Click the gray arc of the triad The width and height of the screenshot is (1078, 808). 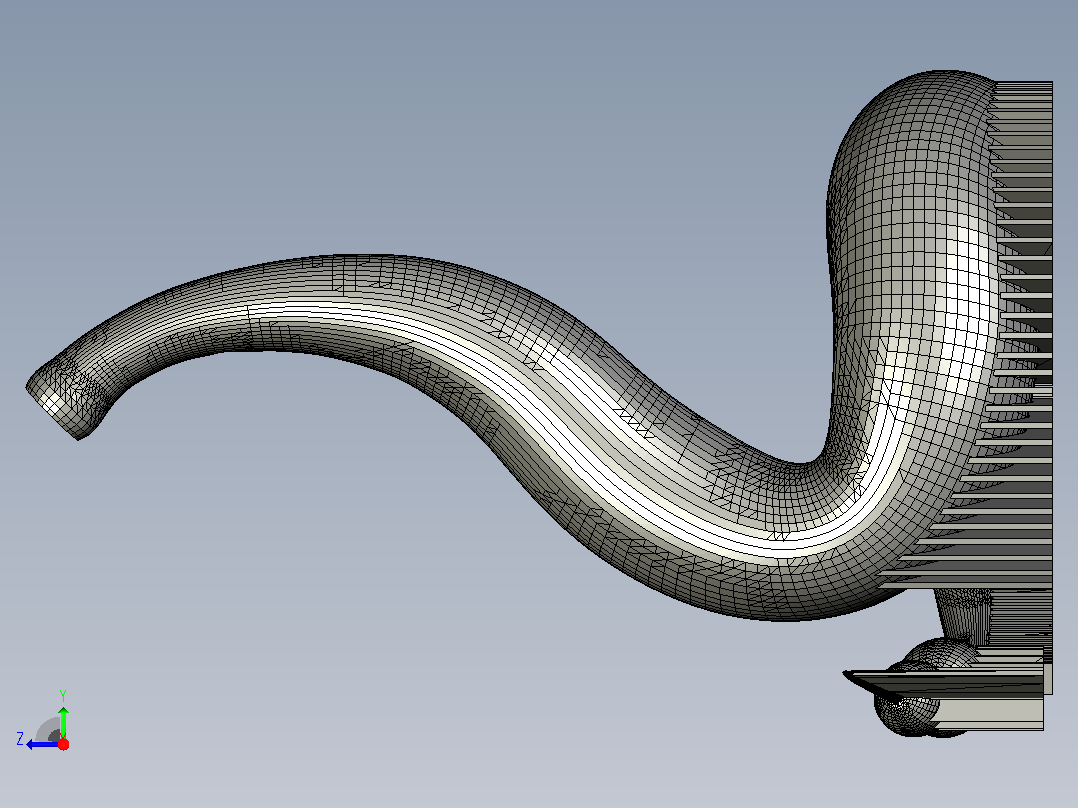pyautogui.click(x=48, y=729)
